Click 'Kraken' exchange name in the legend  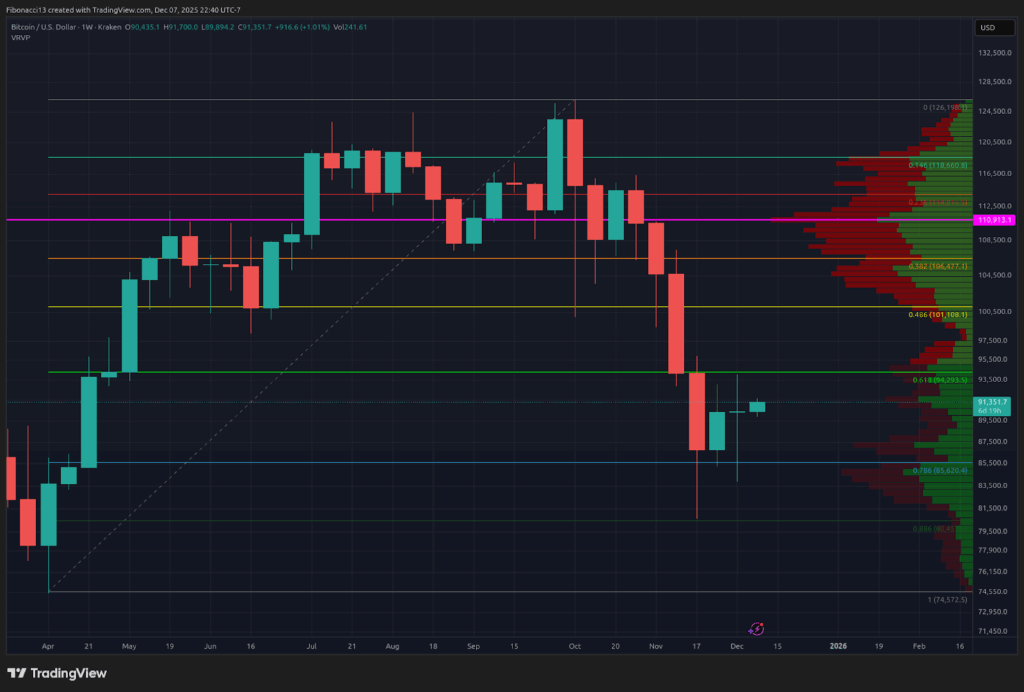point(110,29)
